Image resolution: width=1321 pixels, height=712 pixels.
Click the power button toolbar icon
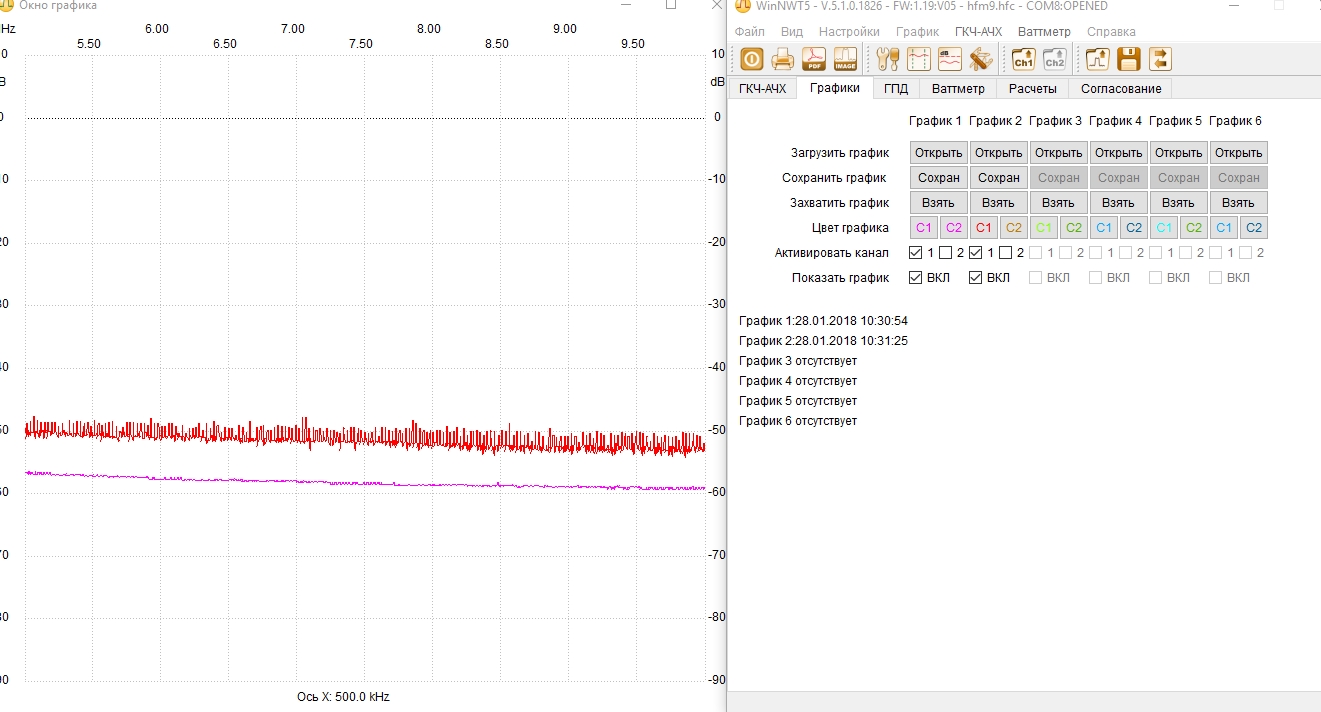click(x=751, y=59)
